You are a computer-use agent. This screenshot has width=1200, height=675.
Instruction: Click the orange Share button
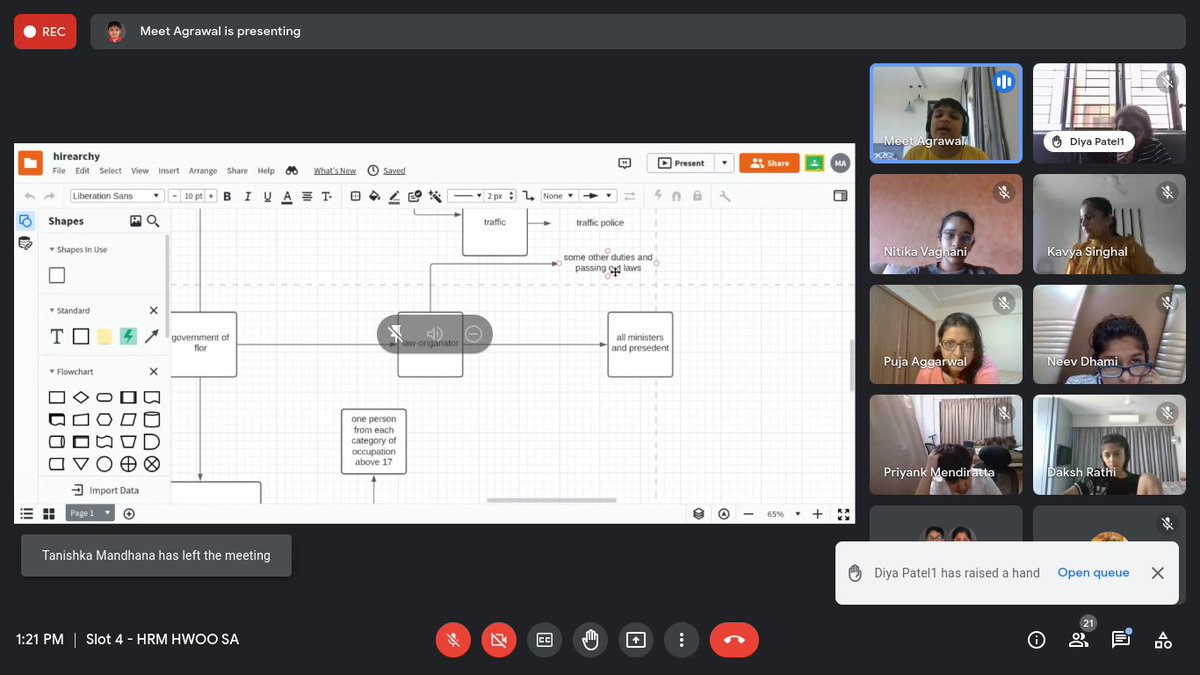769,163
